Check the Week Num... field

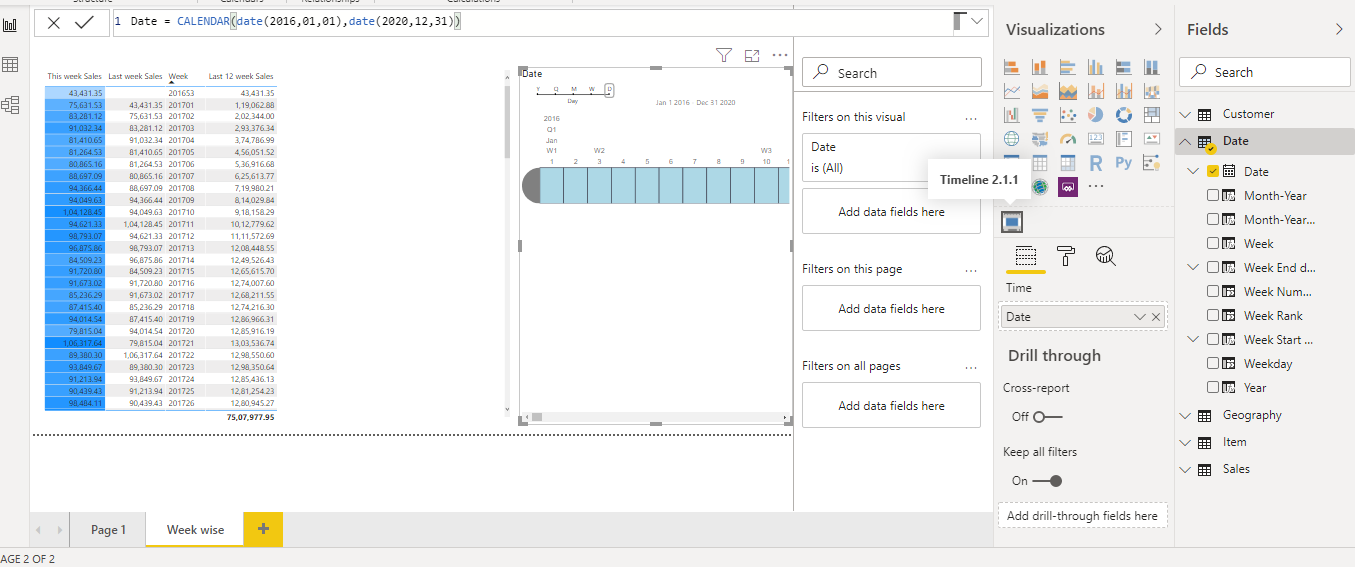point(1213,291)
